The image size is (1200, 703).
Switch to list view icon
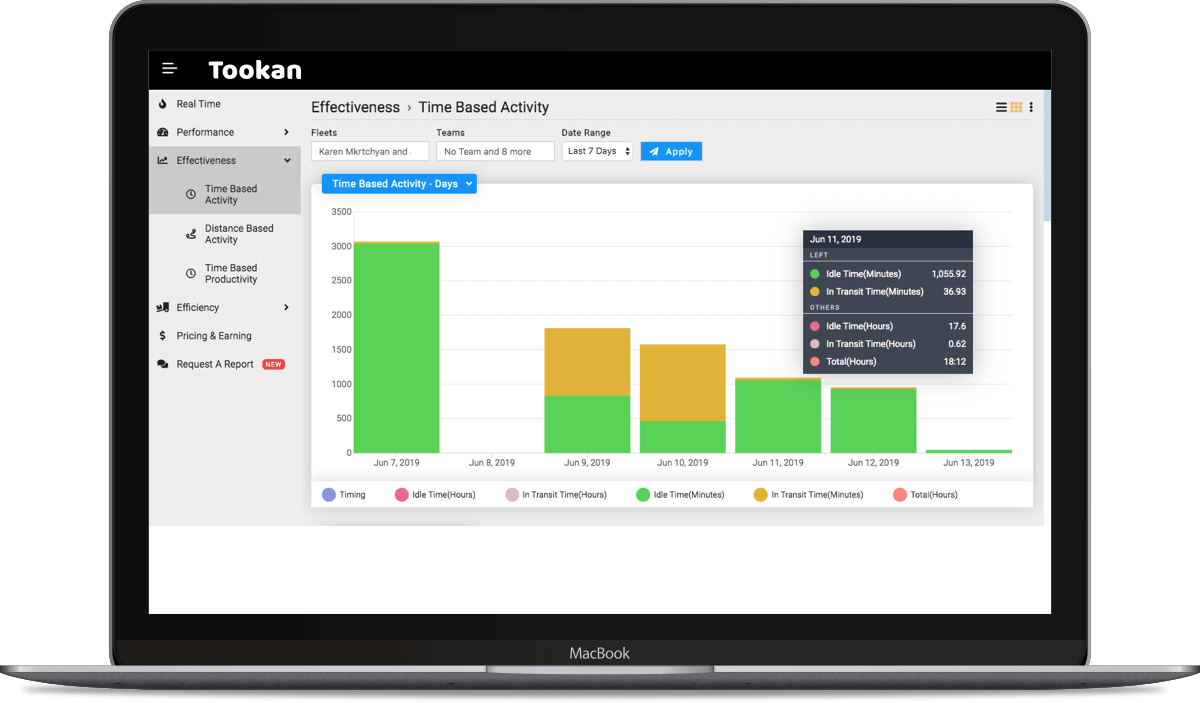pyautogui.click(x=1002, y=108)
